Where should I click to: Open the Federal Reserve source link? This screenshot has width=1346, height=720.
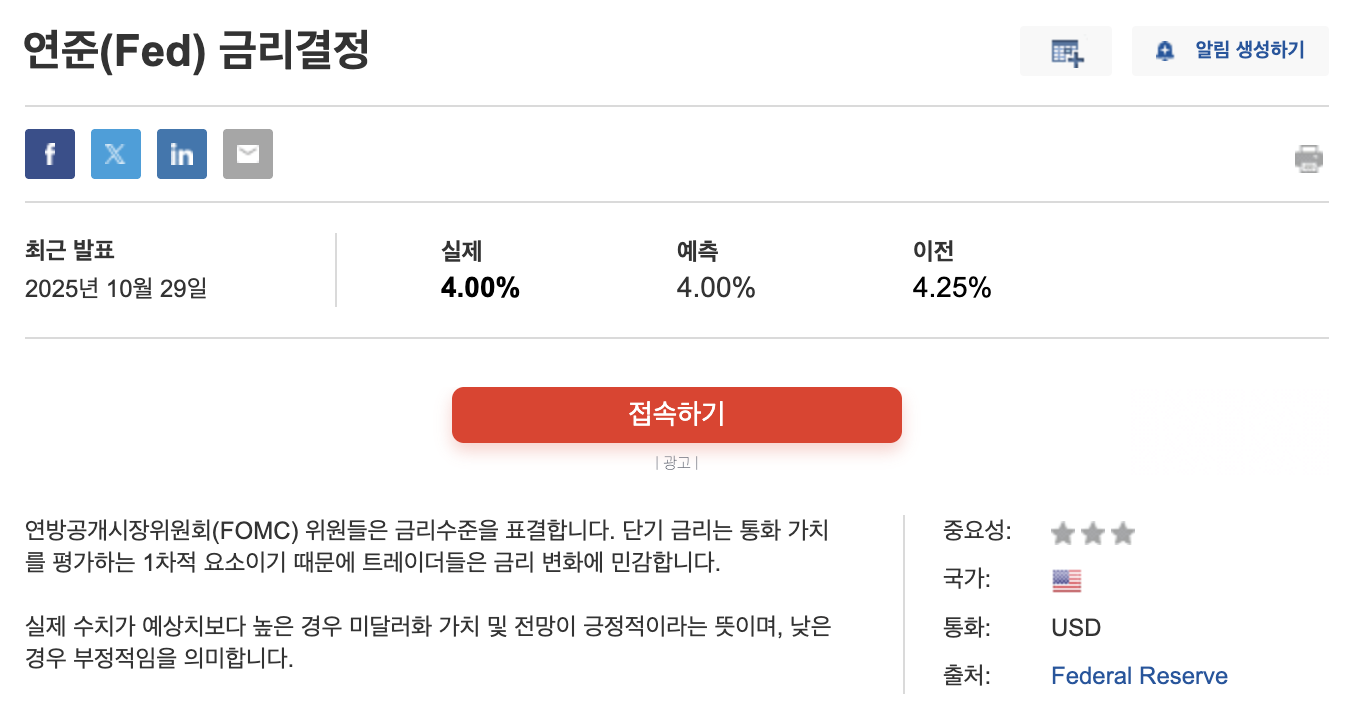coord(1139,676)
